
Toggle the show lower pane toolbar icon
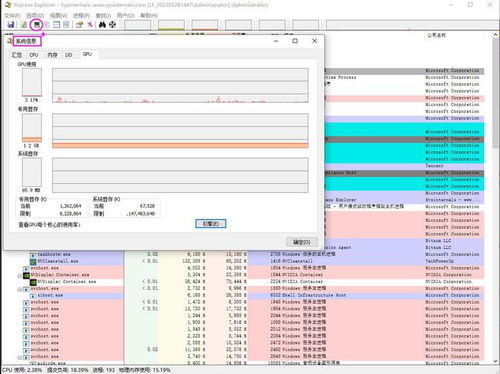point(57,25)
